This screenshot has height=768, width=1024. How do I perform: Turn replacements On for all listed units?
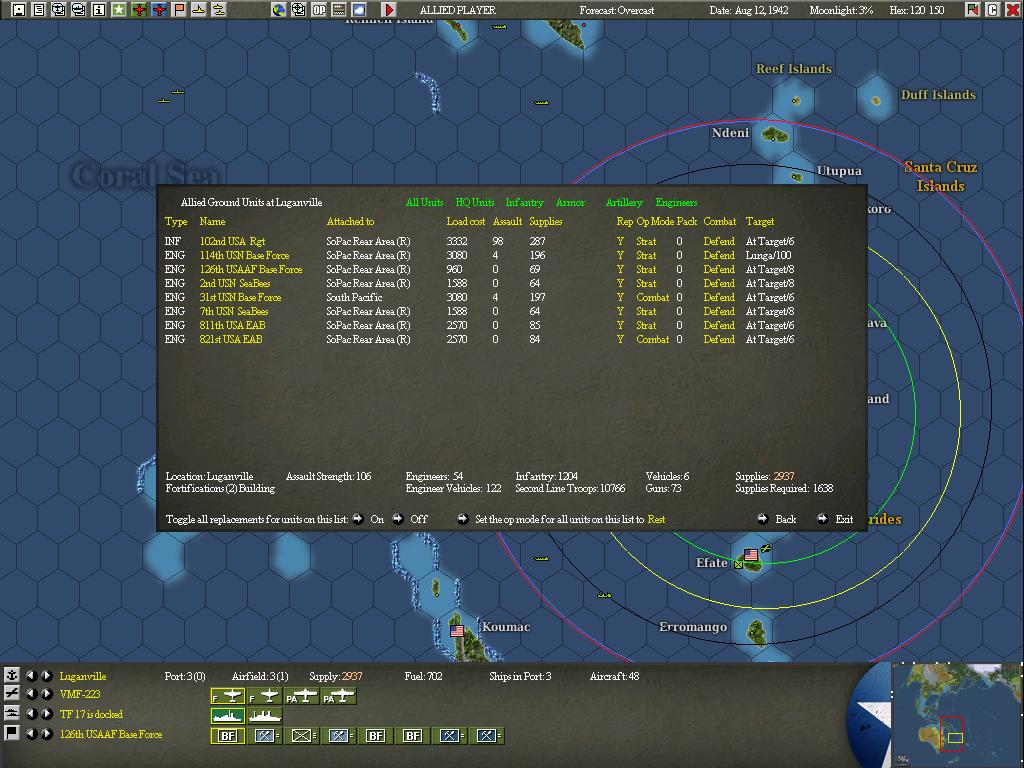[358, 519]
